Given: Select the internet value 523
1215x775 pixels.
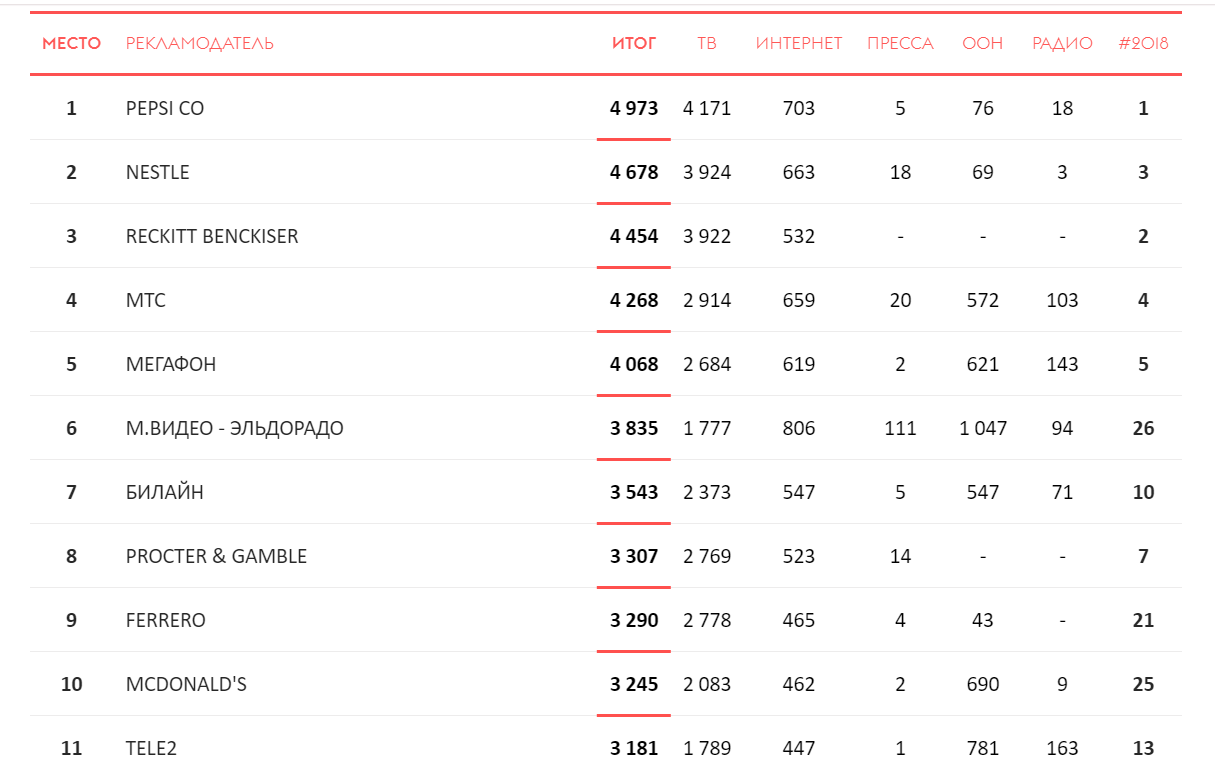Looking at the screenshot, I should click(x=799, y=556).
